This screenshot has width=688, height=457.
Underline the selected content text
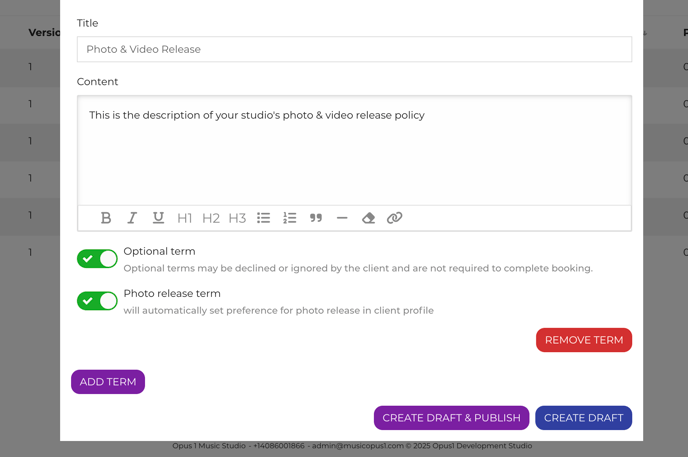tap(158, 218)
